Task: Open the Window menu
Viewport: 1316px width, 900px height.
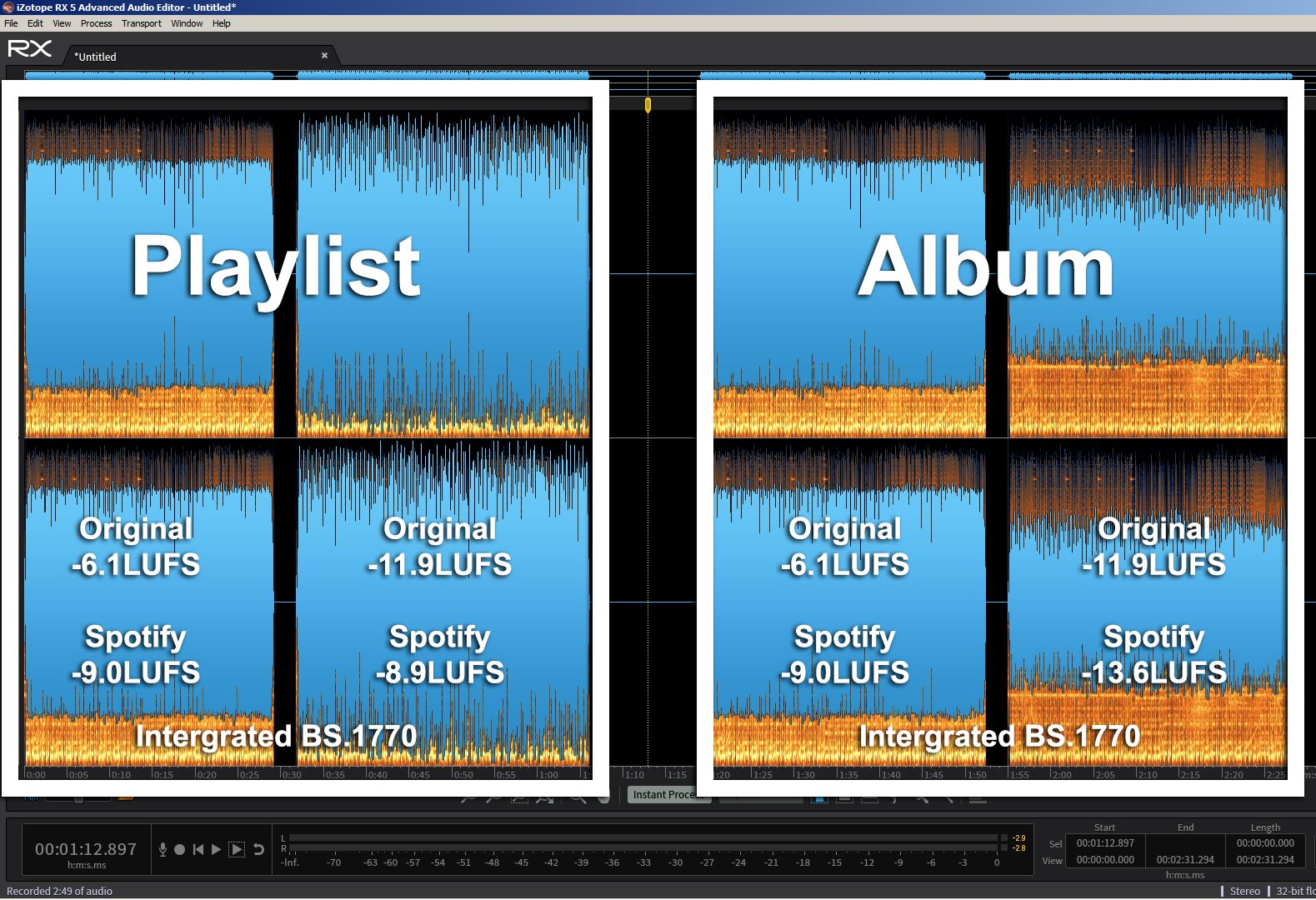Action: pos(187,23)
